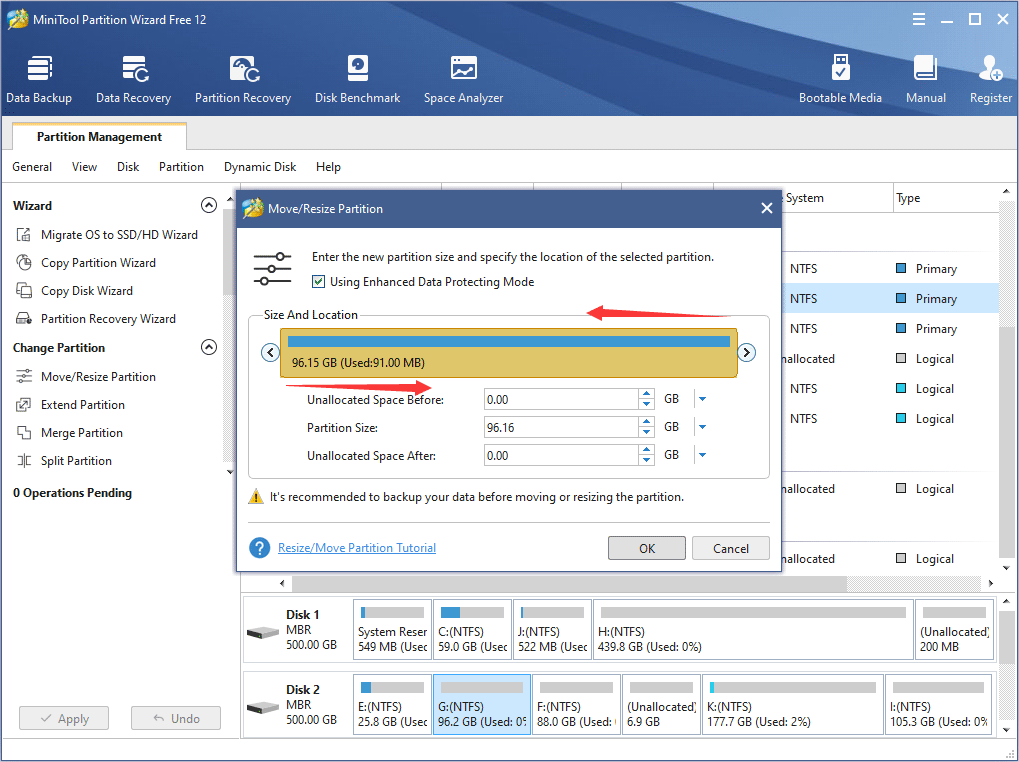Select the Disk 2 drive icon
This screenshot has height=762, width=1019.
(263, 707)
